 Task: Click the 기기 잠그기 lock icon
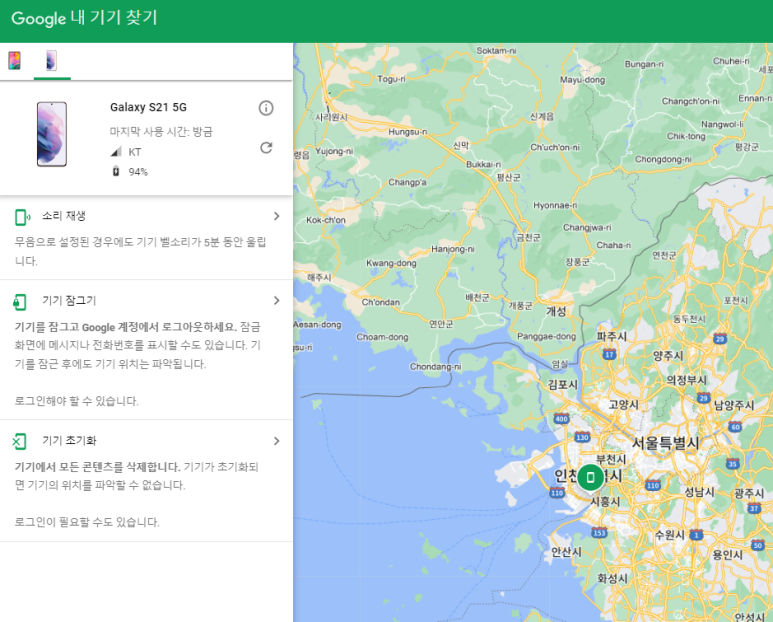[20, 302]
